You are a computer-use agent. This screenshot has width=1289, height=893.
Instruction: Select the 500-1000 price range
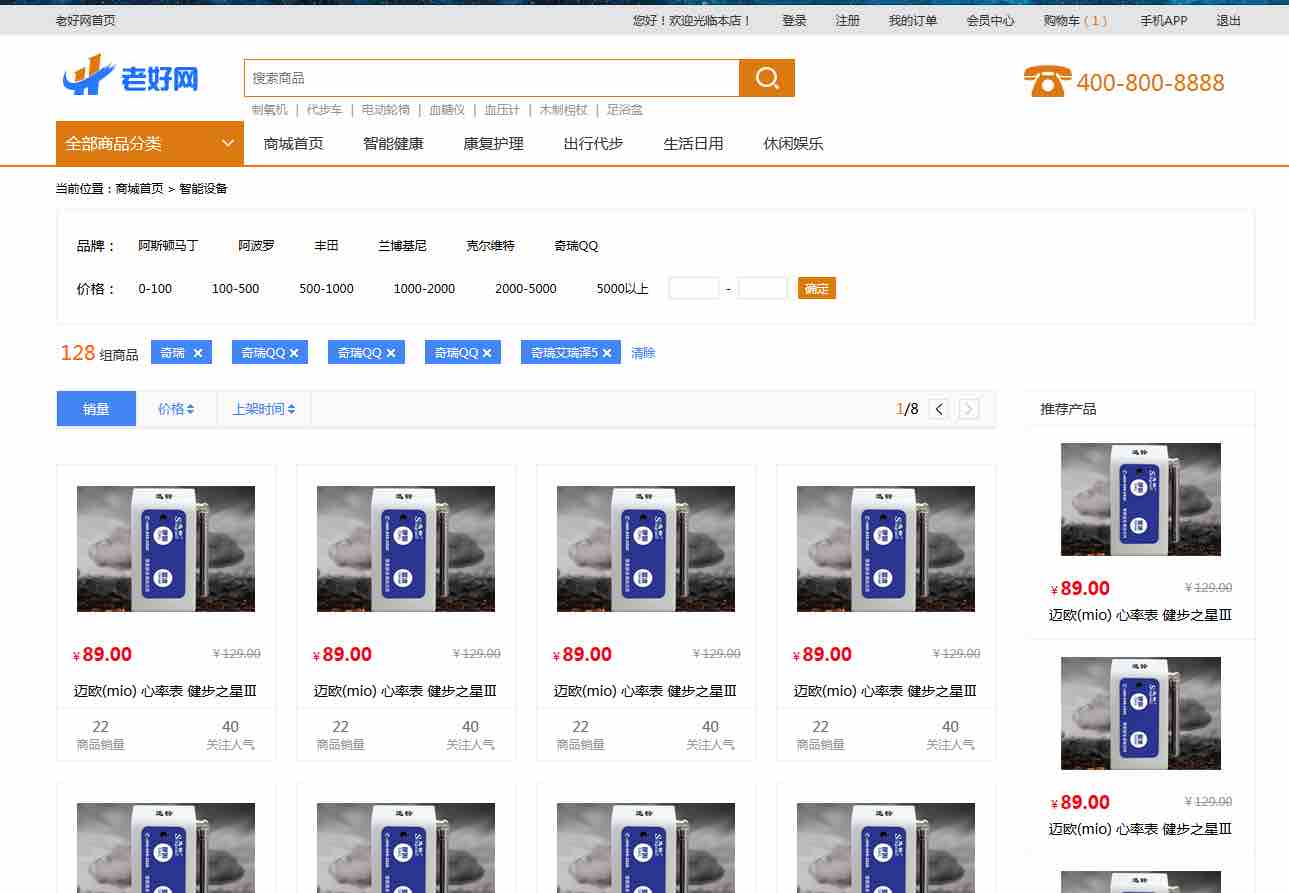pos(326,288)
